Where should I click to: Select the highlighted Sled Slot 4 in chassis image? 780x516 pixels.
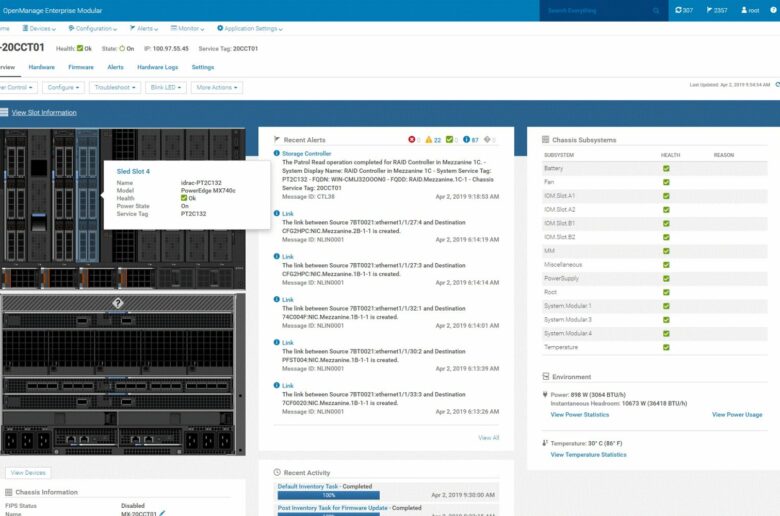point(88,196)
